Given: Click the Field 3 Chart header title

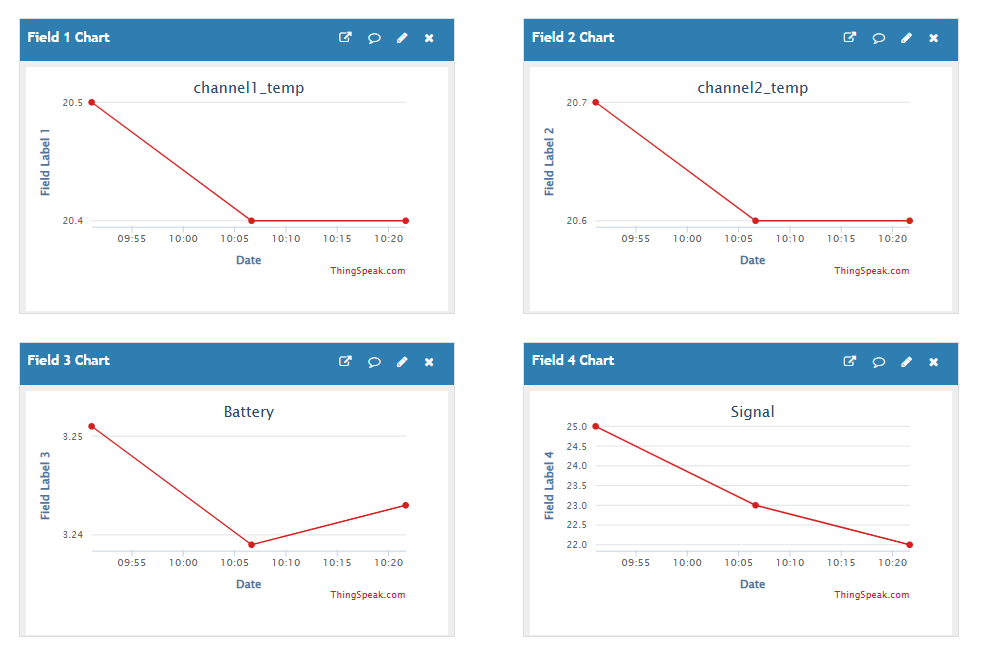Looking at the screenshot, I should coord(68,360).
